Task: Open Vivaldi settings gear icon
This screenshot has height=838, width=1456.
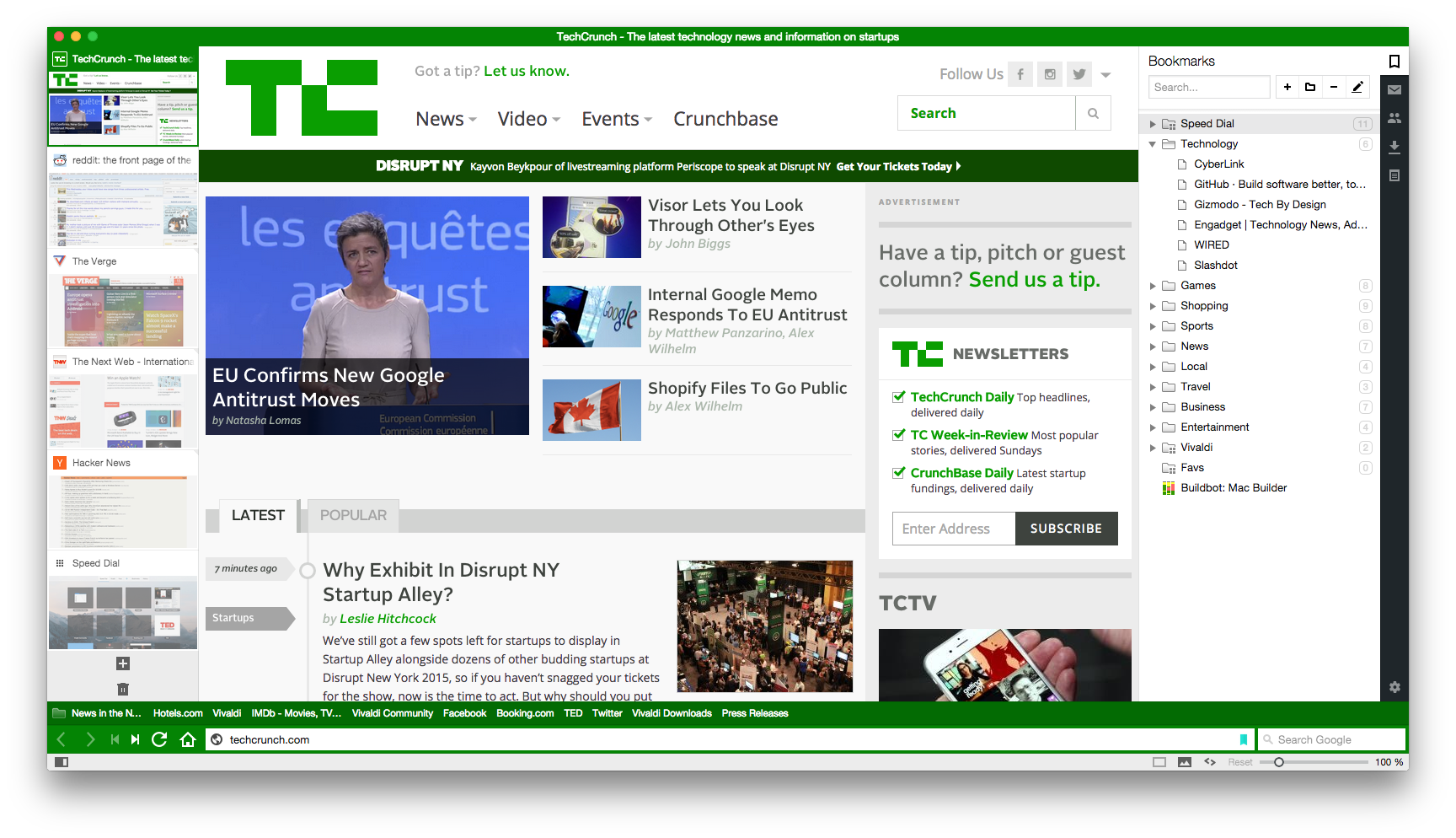Action: [x=1394, y=687]
